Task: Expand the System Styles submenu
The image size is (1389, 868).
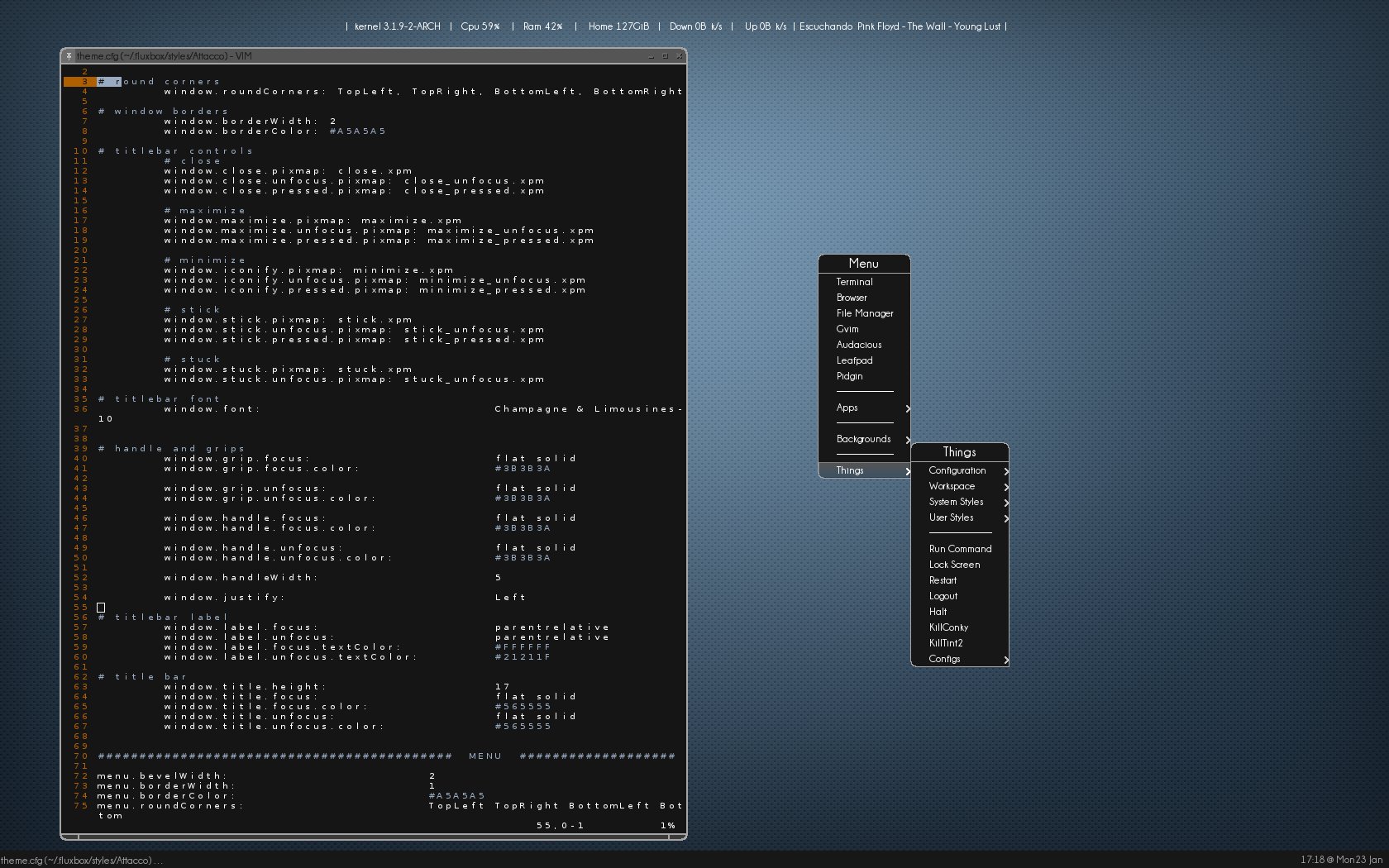Action: 960,502
